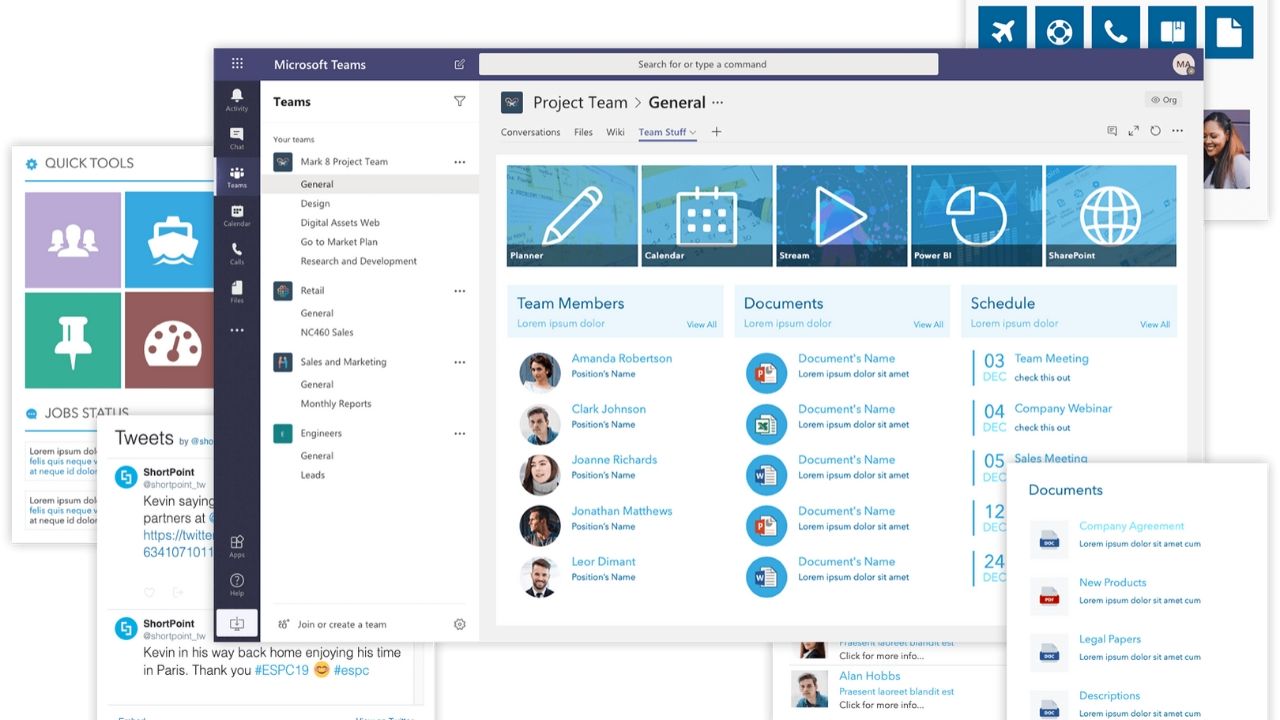Expand the Team Stuff tab dropdown
The height and width of the screenshot is (720, 1280).
tap(693, 133)
